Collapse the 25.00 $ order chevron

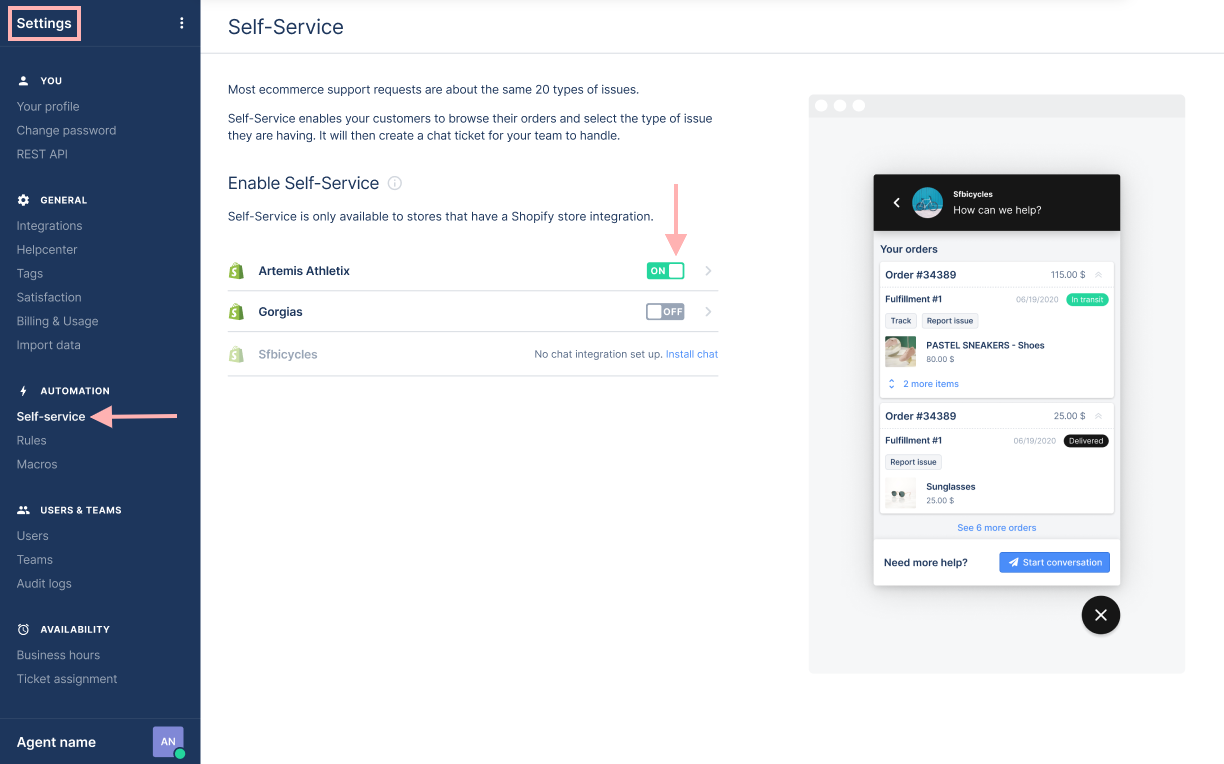coord(1098,416)
